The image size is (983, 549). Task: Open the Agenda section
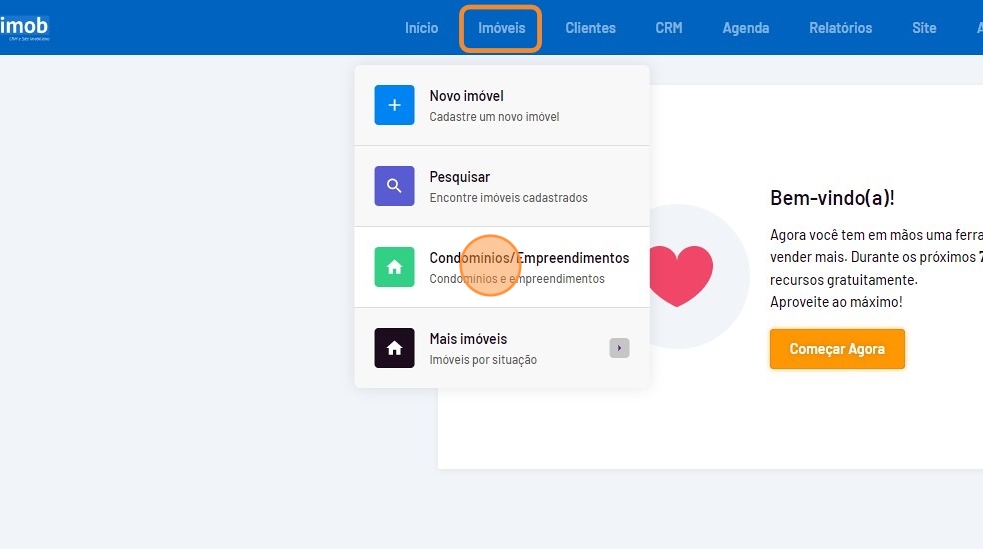tap(746, 28)
